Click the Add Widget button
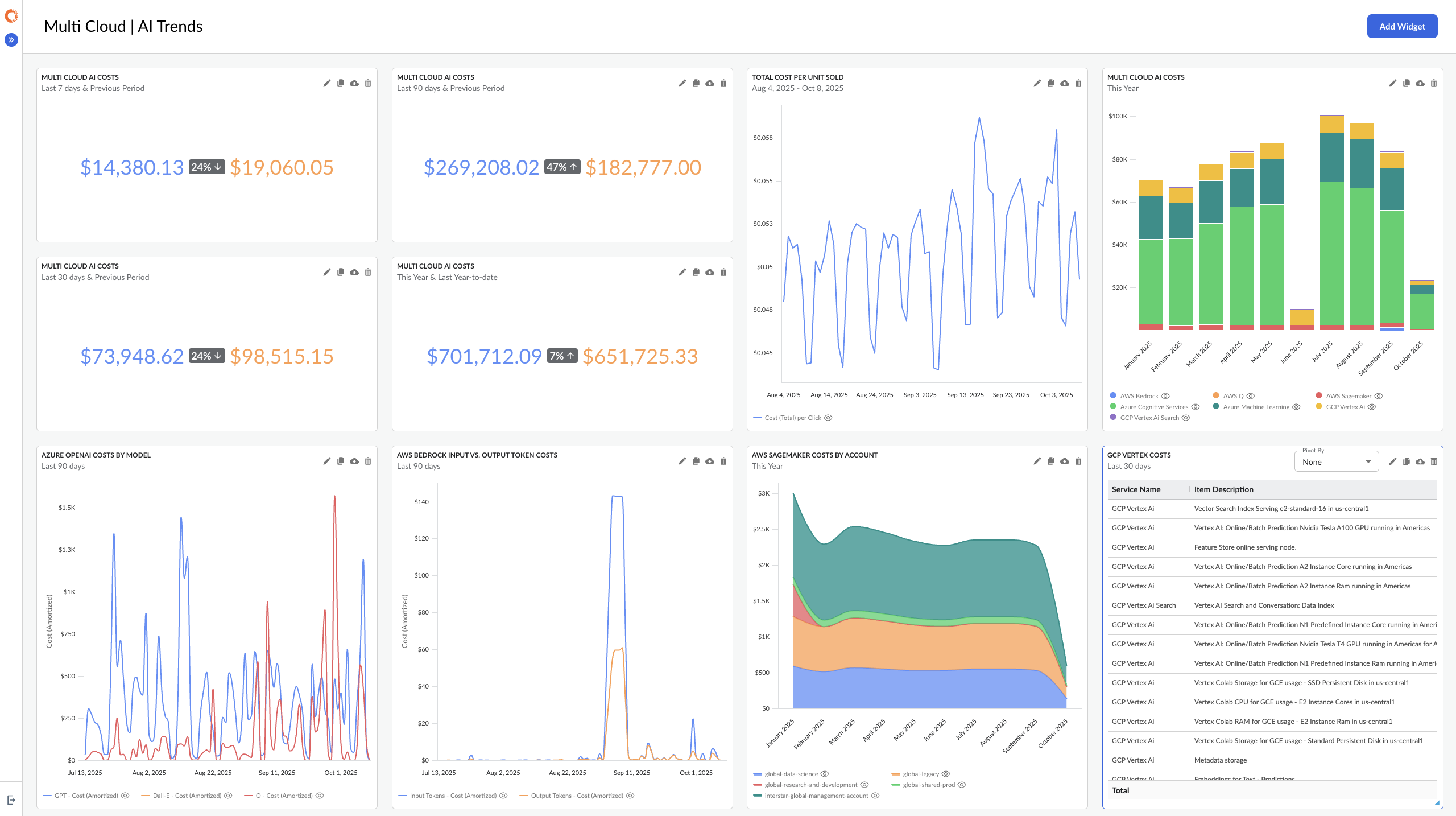1456x816 pixels. [x=1402, y=26]
